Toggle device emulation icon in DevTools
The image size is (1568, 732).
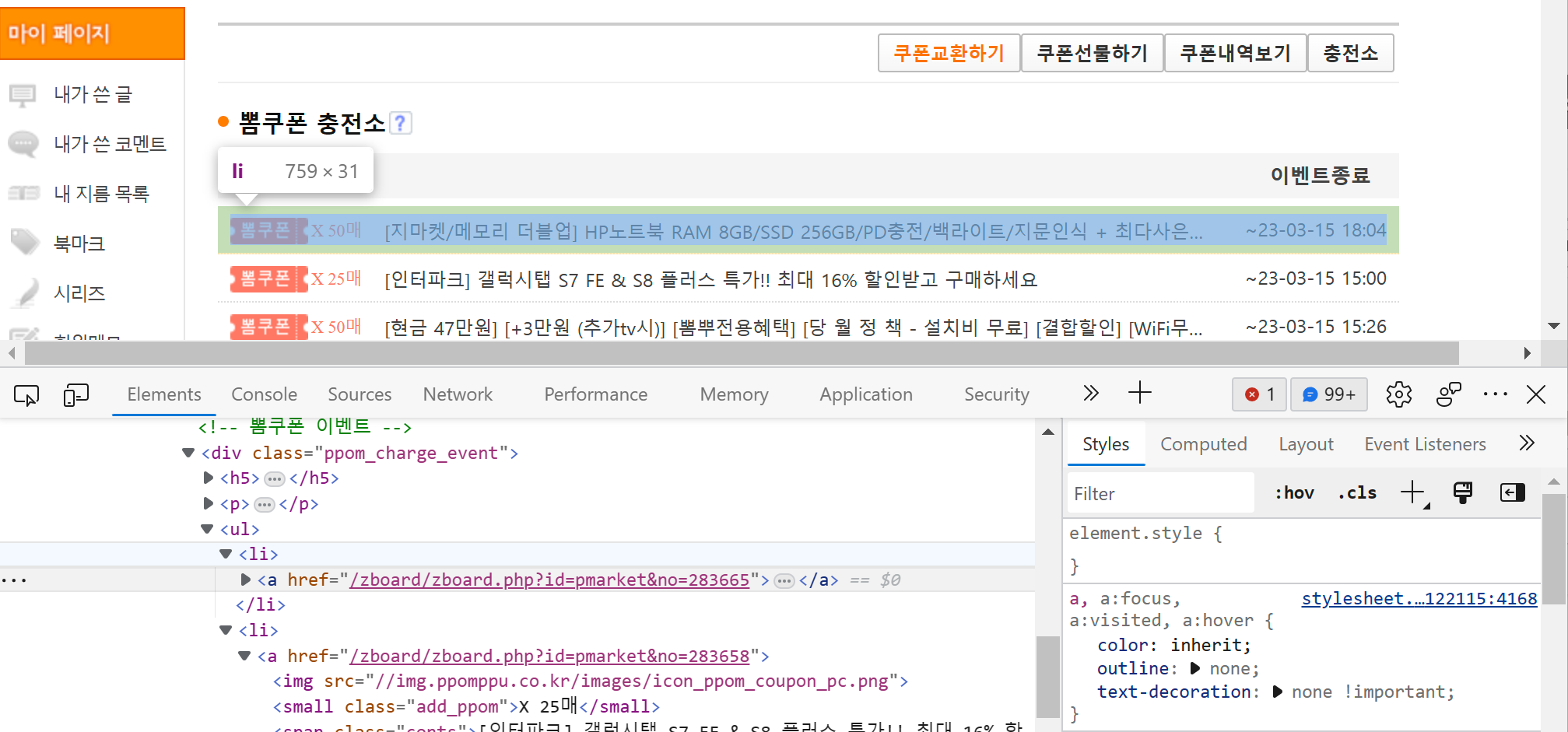pos(75,395)
